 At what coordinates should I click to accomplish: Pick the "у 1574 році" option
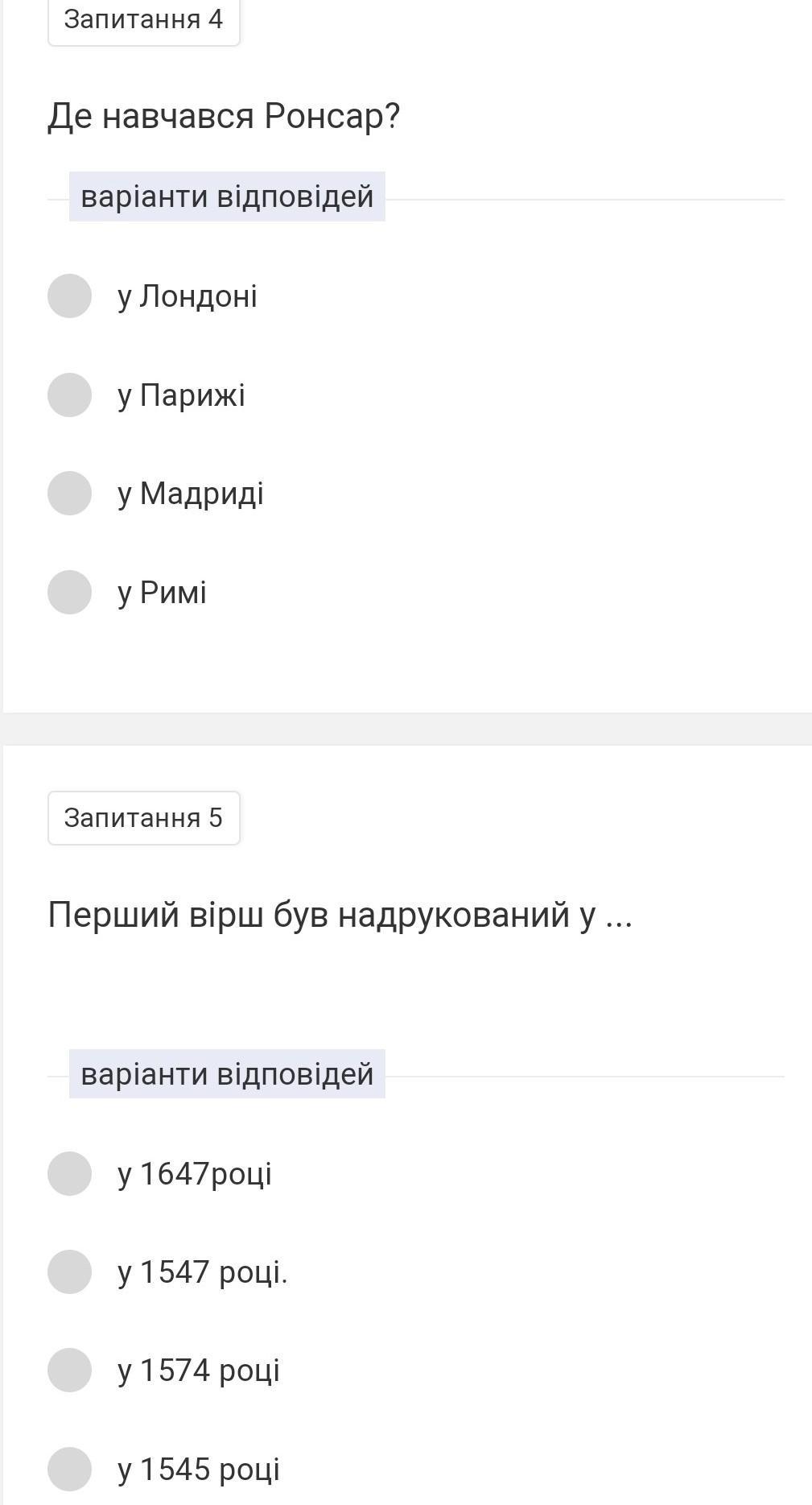click(x=69, y=1370)
